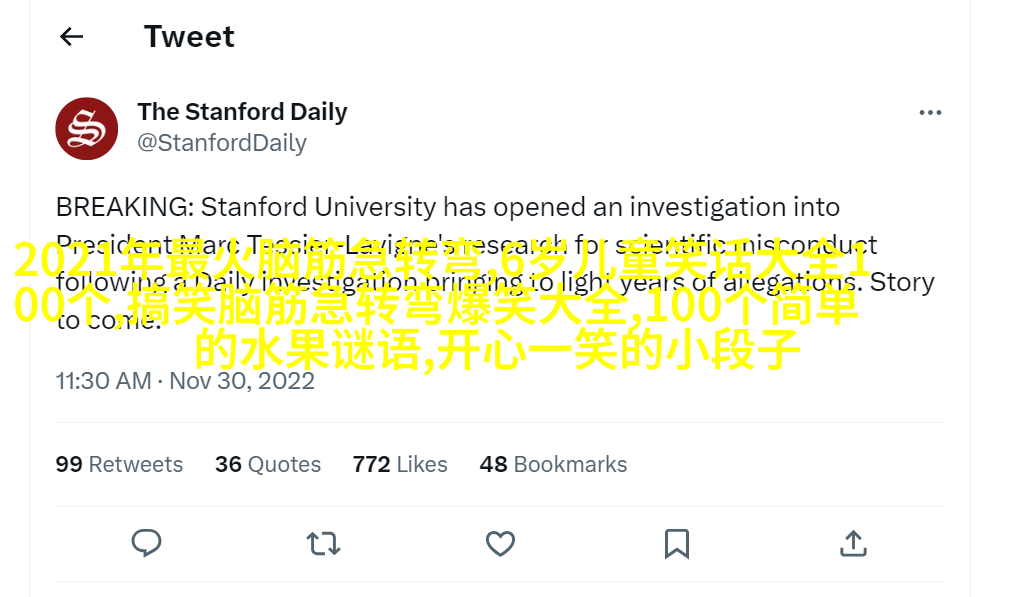Open The Stanford Daily display name link
Viewport: 1016px width, 597px height.
242,112
